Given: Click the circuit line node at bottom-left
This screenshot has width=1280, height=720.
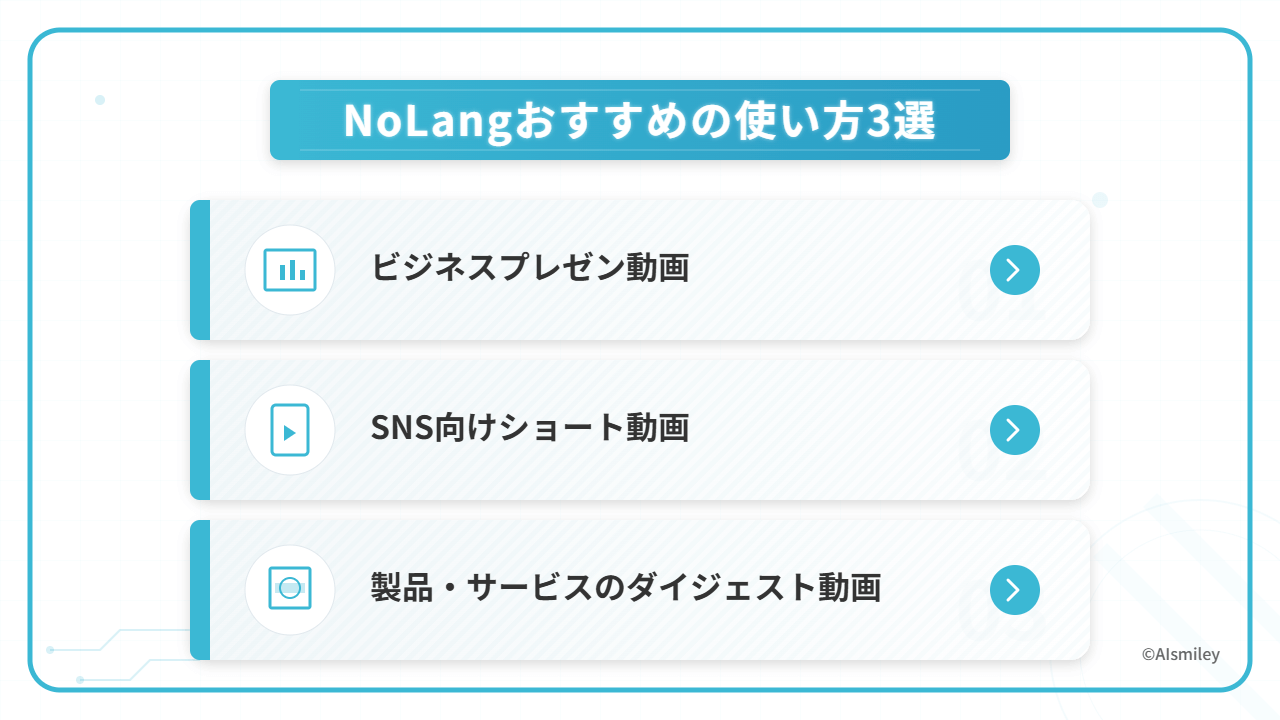Looking at the screenshot, I should click(50, 649).
